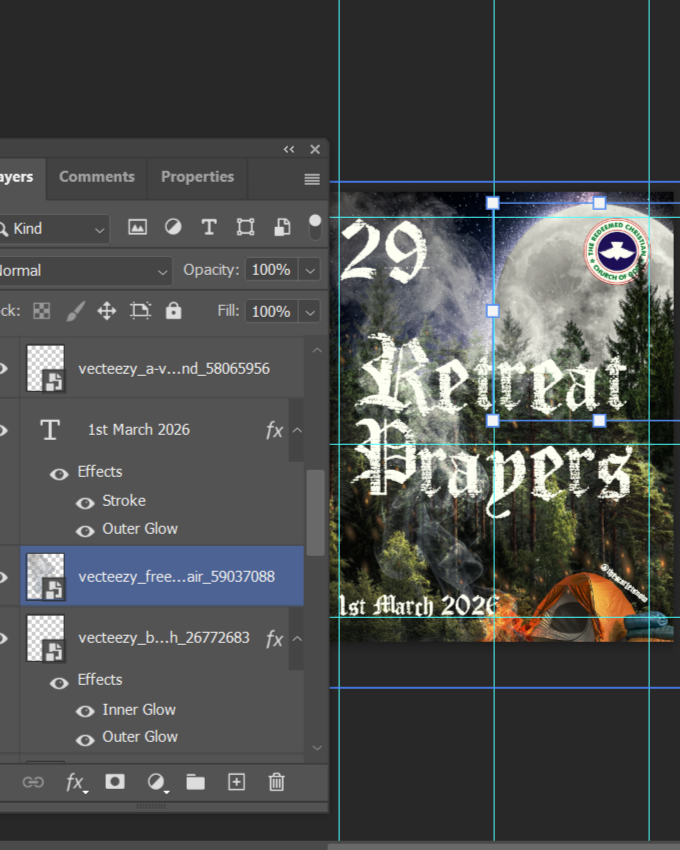Click the Opacity label scrubby slider

point(211,270)
